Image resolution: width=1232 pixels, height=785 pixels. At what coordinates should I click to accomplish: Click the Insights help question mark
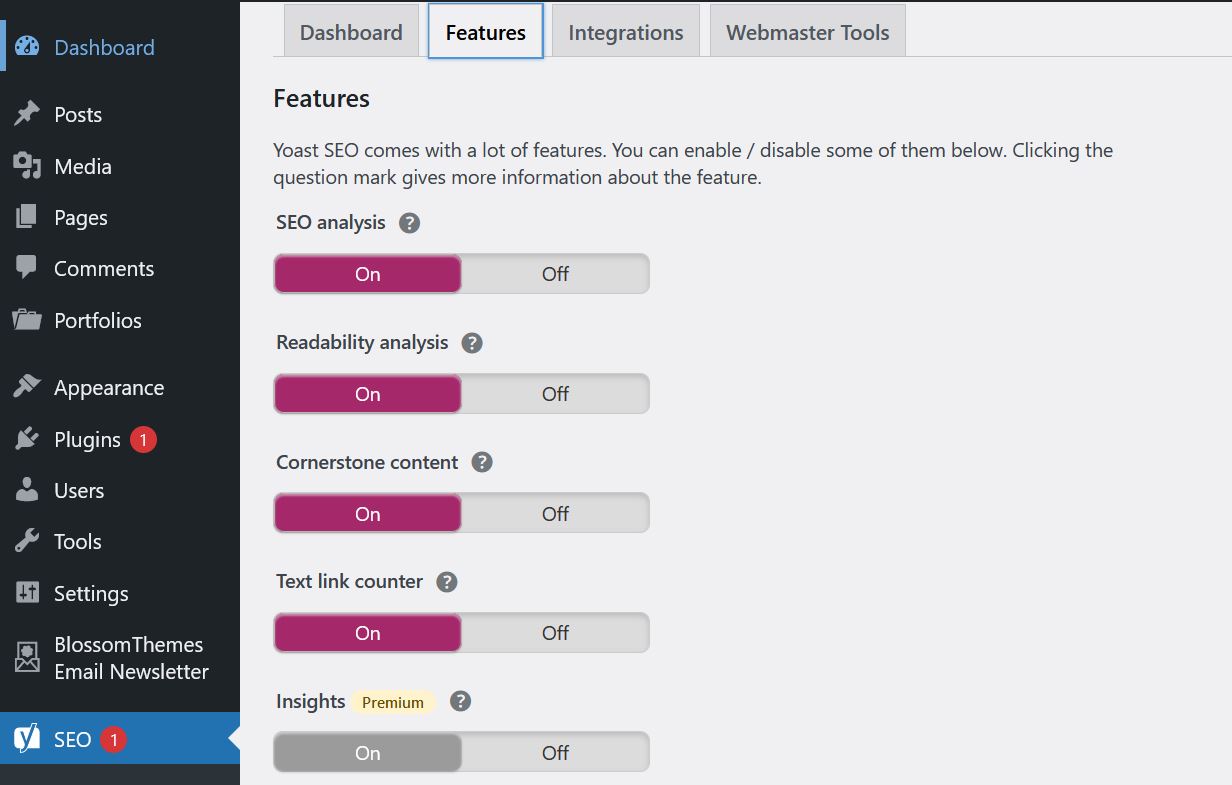pos(460,702)
